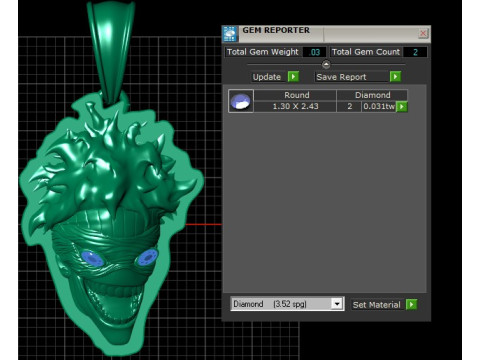Click green arrow beside Save Report
Screen dimensions: 480x360
395,77
